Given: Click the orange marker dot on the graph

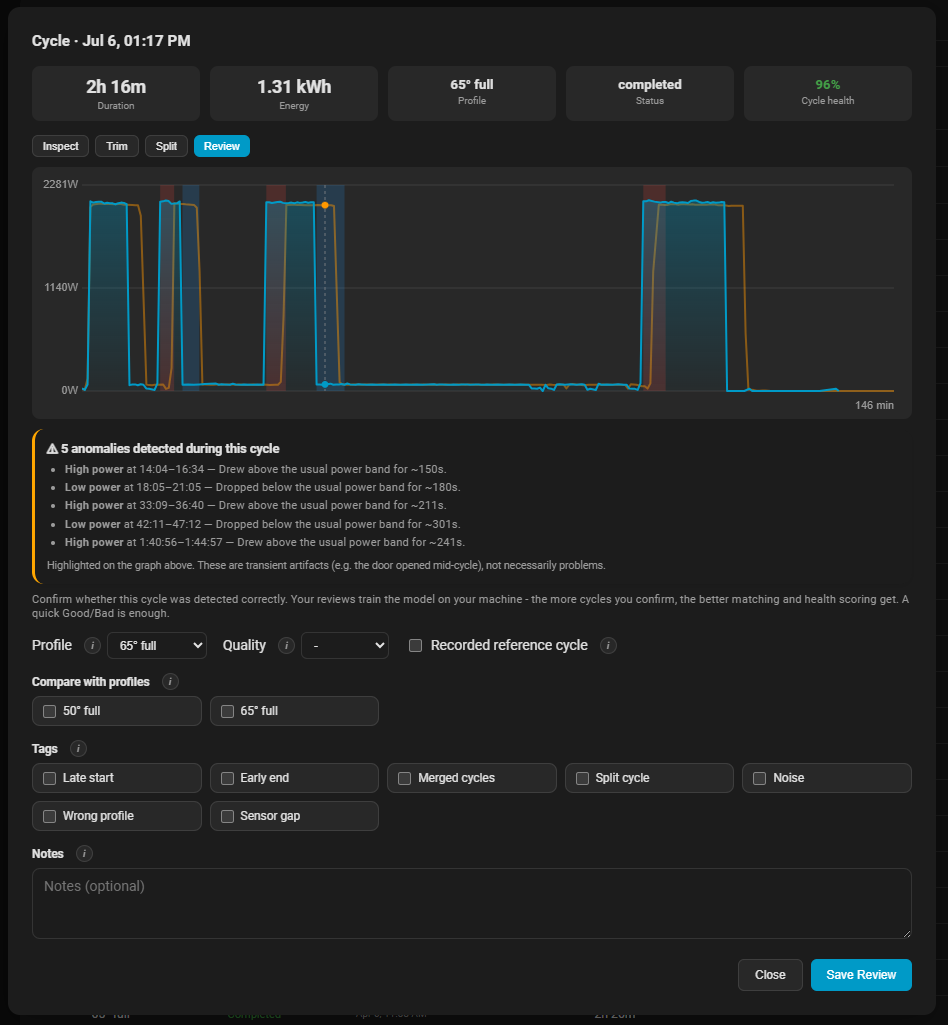Looking at the screenshot, I should click(x=325, y=205).
